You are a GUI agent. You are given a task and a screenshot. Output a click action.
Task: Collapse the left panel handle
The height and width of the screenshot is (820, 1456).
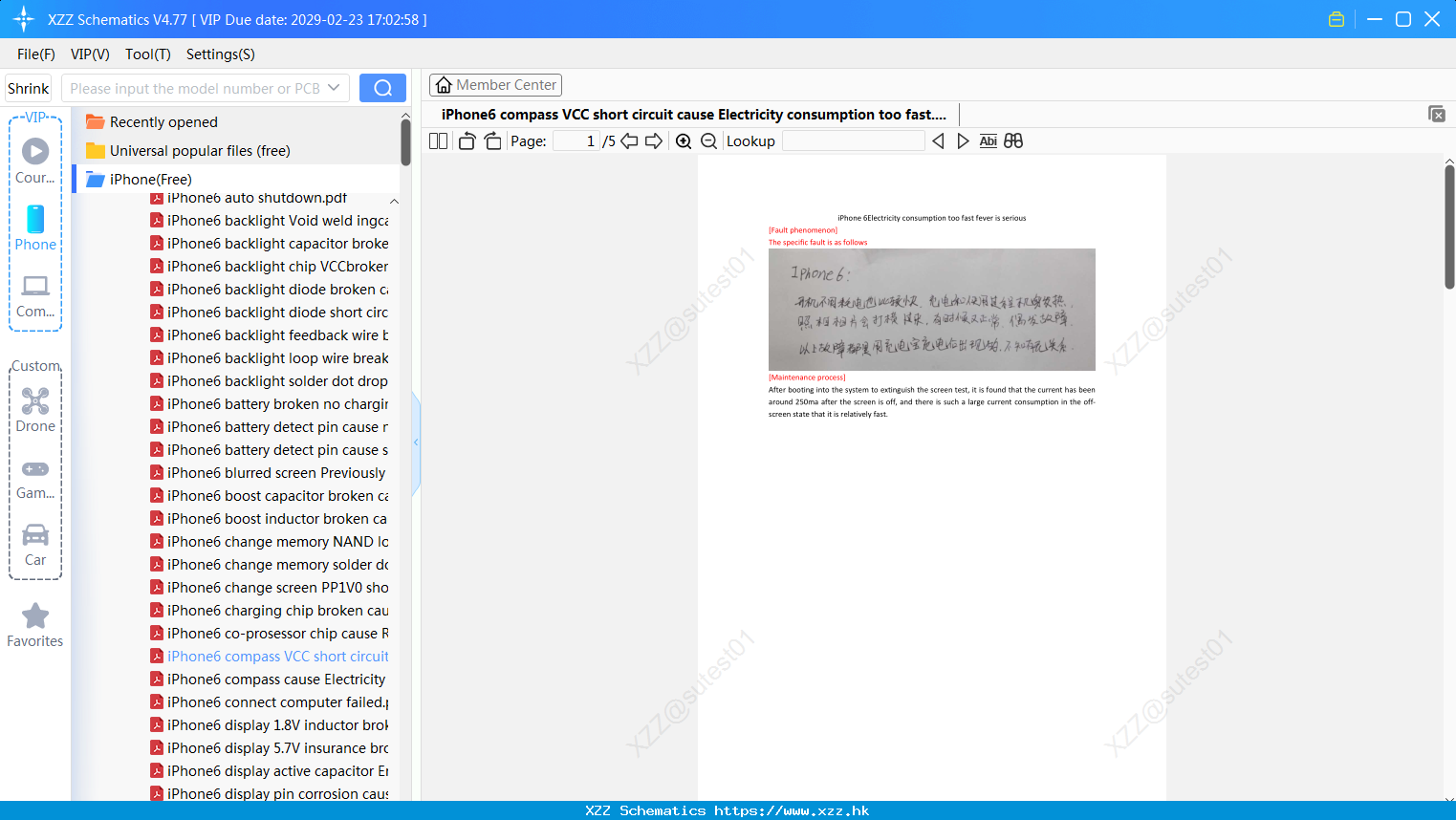click(416, 442)
